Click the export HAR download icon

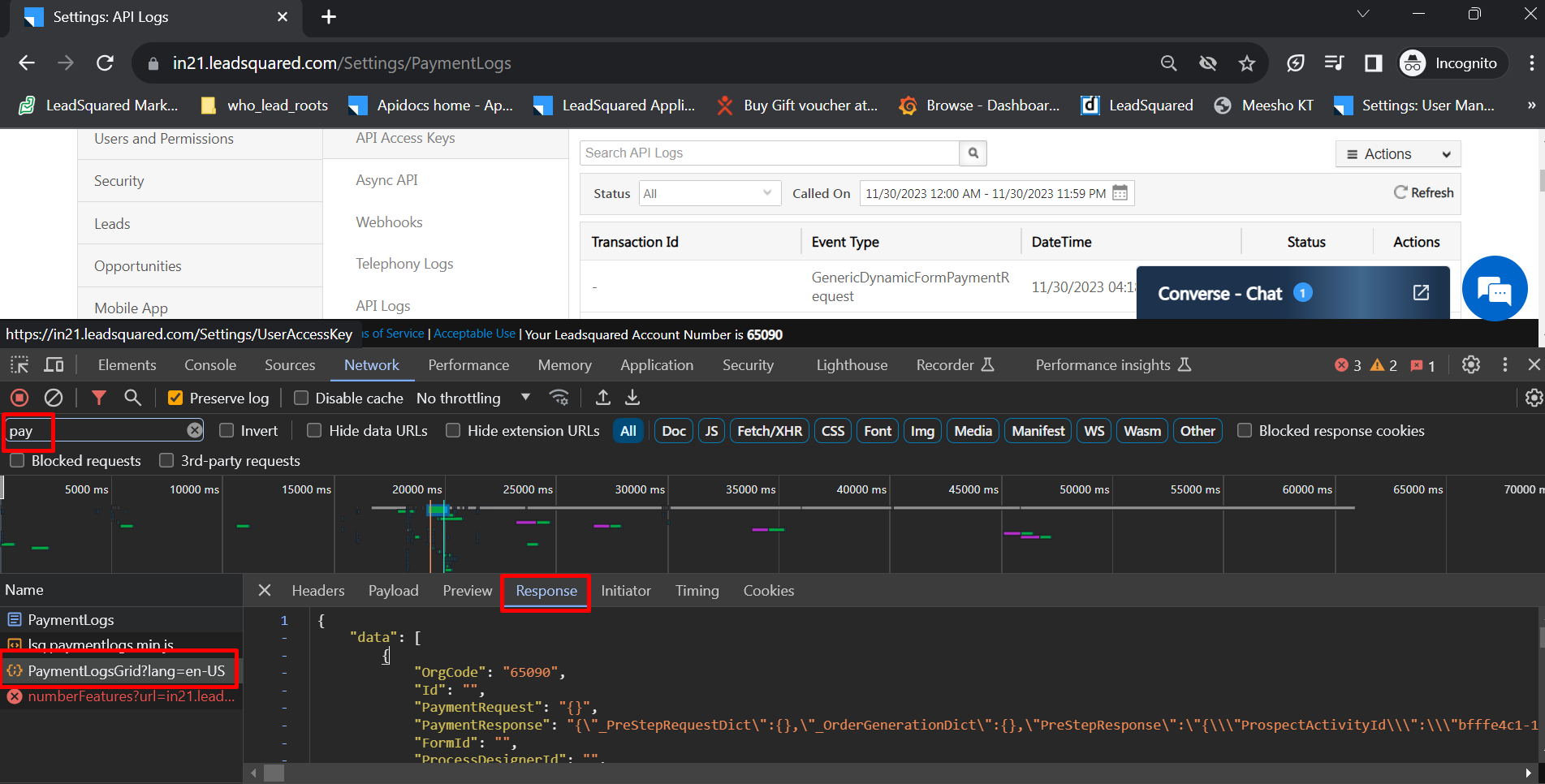point(632,398)
